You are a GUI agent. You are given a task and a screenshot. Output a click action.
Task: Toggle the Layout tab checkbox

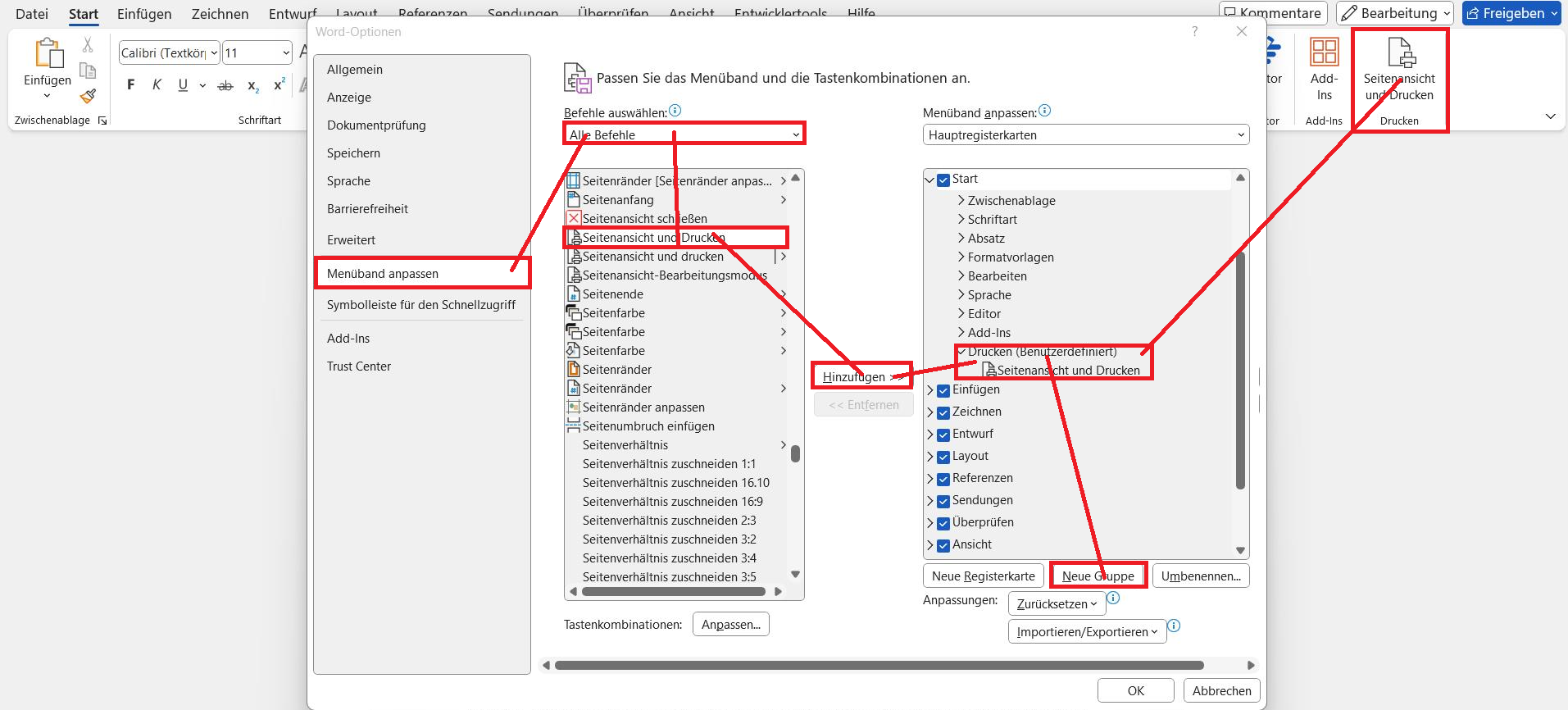[x=943, y=457]
